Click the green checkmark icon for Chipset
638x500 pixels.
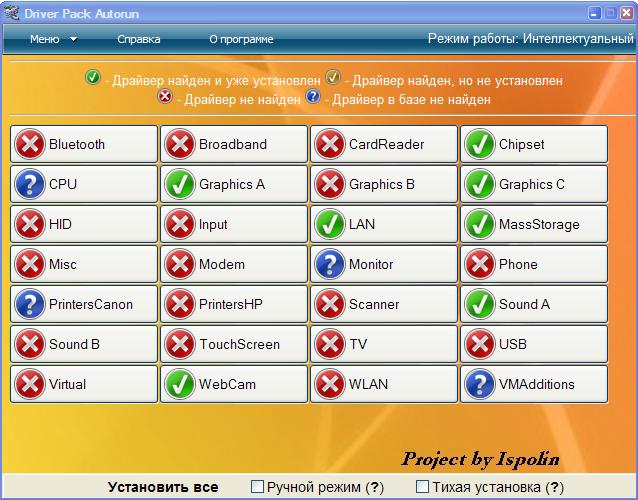(x=480, y=144)
